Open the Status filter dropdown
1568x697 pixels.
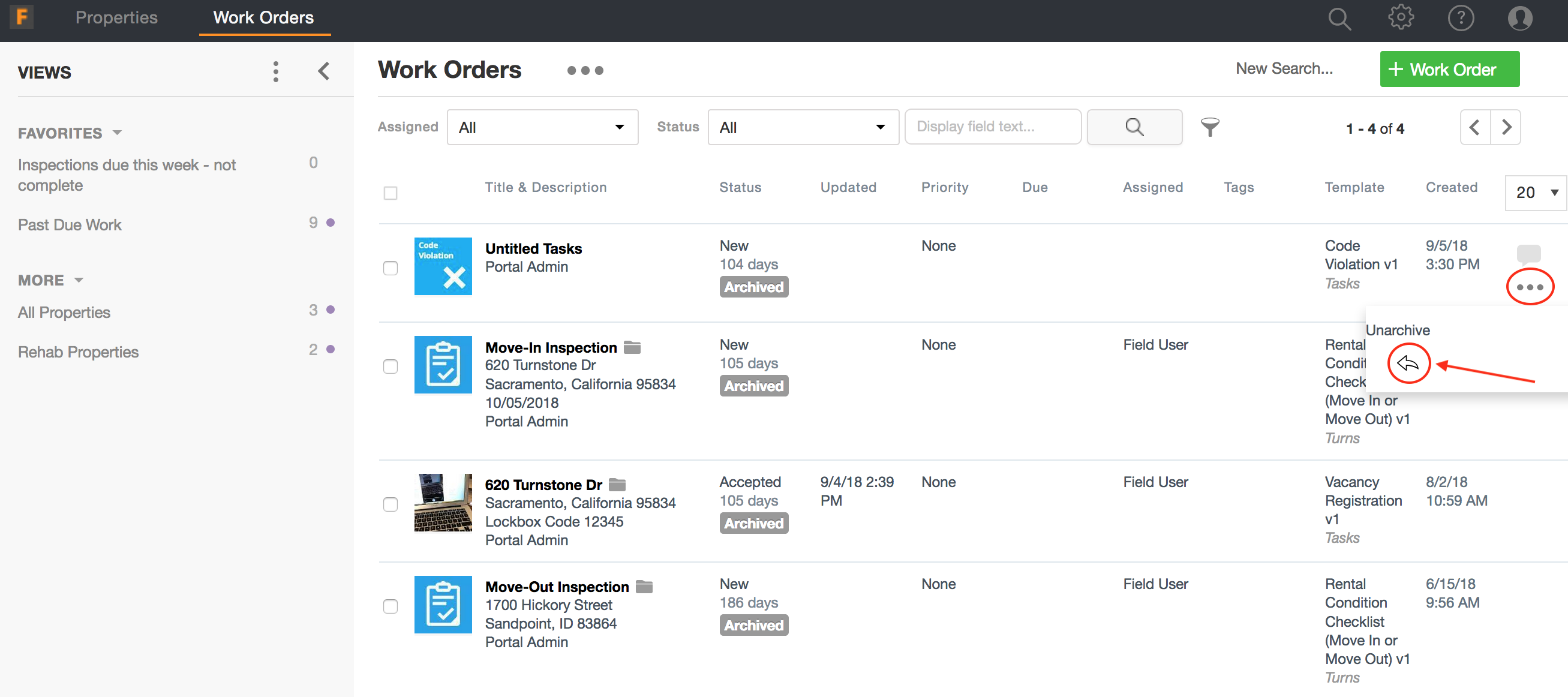pyautogui.click(x=802, y=127)
